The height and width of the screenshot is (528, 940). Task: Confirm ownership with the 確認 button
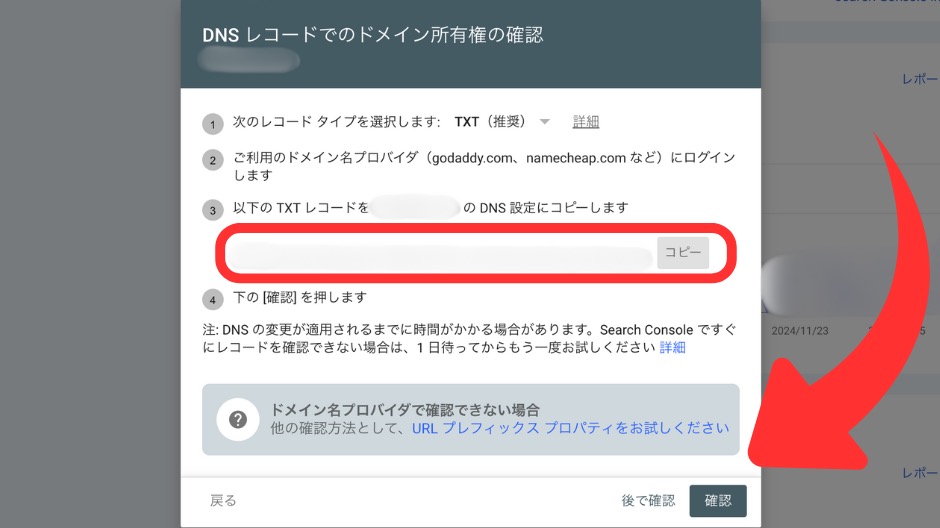click(718, 500)
